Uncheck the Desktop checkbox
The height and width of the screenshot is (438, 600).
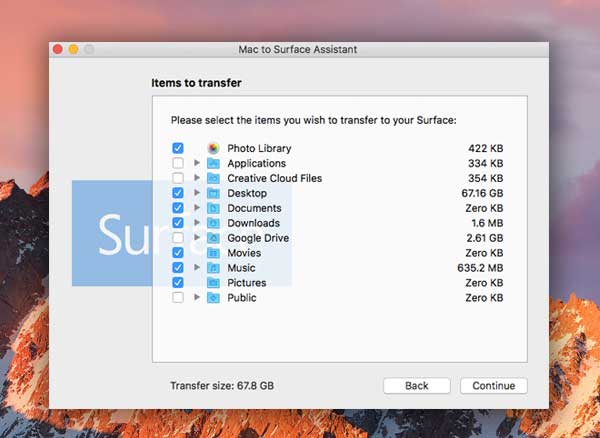(178, 193)
